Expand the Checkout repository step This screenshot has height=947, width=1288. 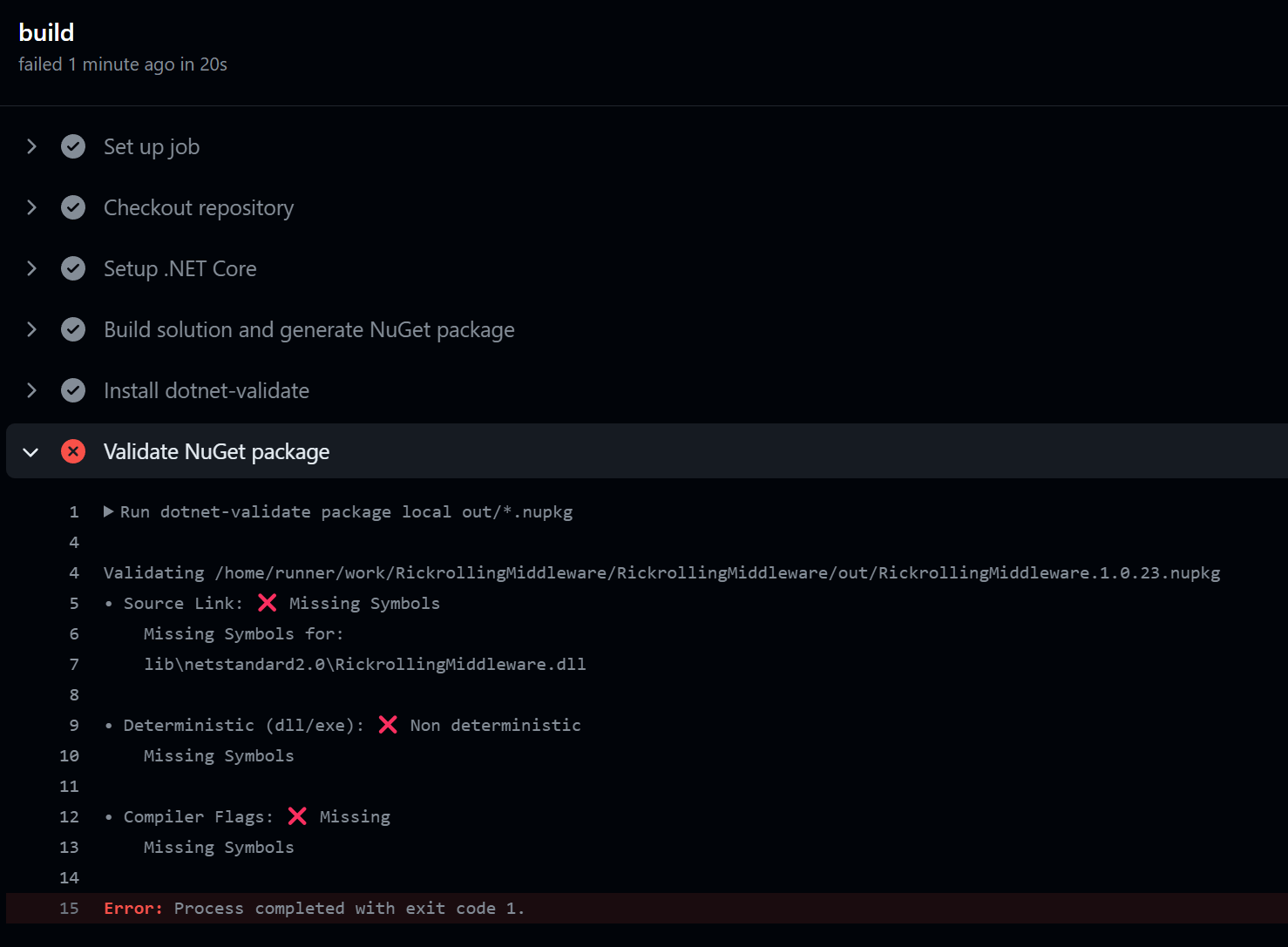click(x=31, y=207)
